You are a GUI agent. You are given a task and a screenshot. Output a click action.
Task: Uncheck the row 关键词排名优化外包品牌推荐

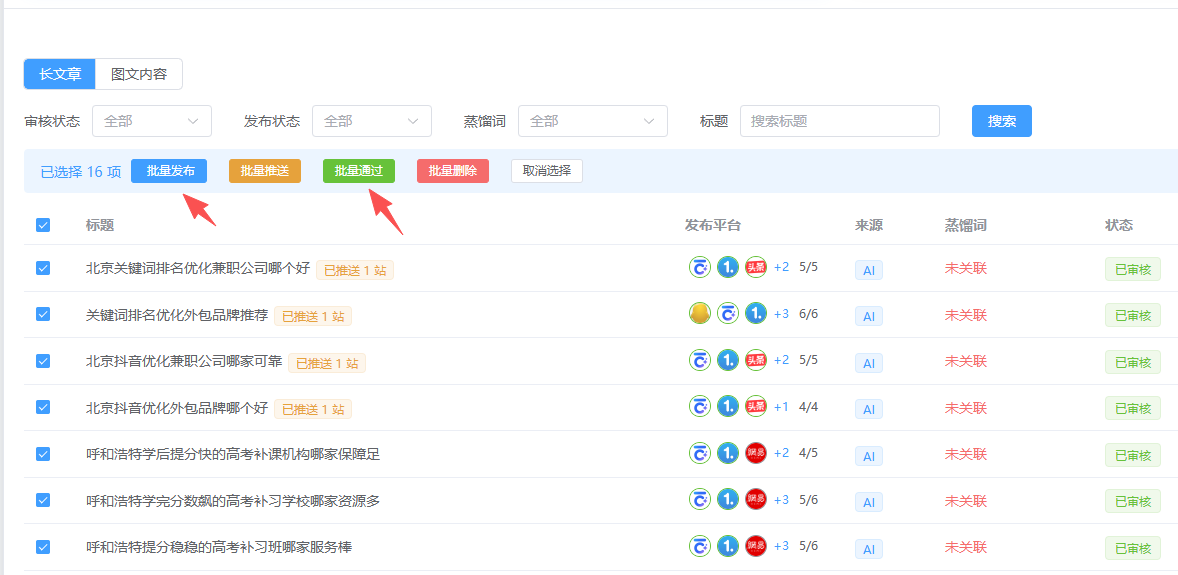coord(43,314)
